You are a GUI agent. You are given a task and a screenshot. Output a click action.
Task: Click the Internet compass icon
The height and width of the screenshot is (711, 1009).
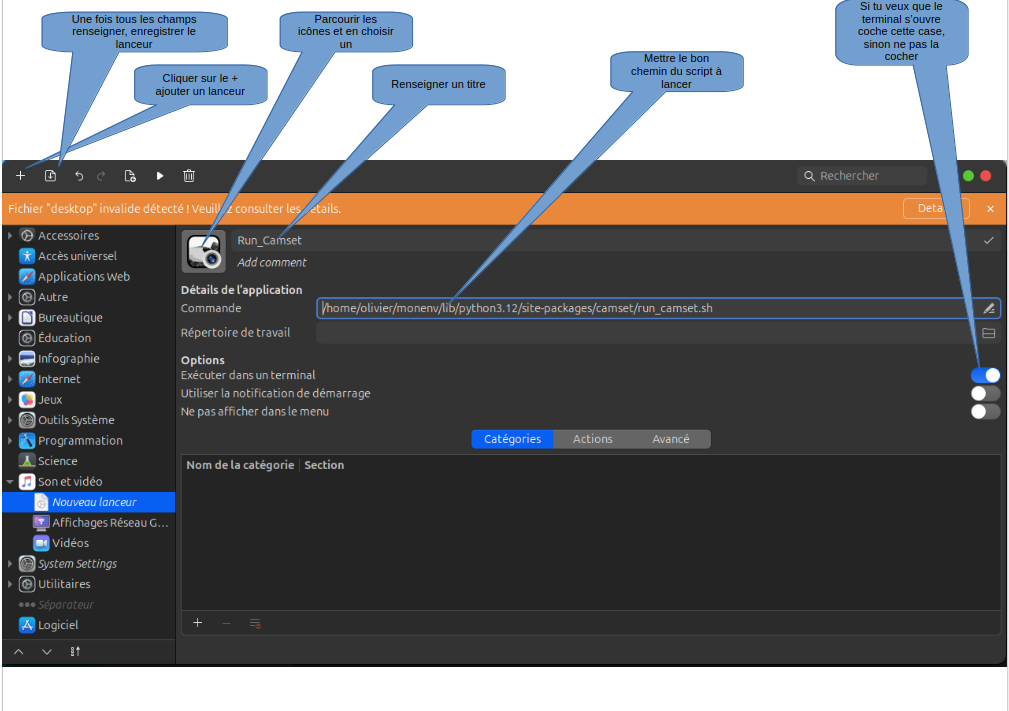(x=27, y=379)
